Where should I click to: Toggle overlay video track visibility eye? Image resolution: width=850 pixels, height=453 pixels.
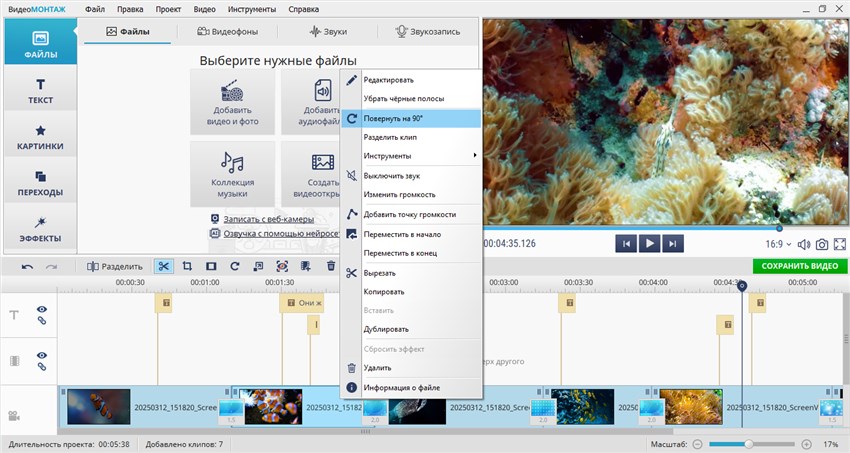pyautogui.click(x=42, y=354)
